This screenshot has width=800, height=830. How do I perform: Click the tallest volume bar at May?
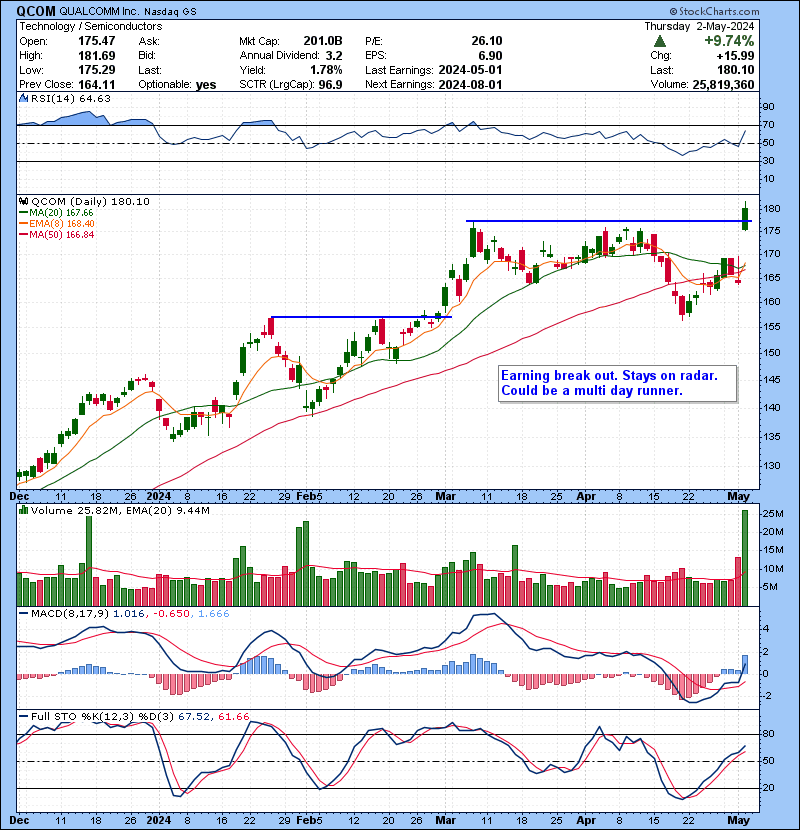click(x=745, y=558)
